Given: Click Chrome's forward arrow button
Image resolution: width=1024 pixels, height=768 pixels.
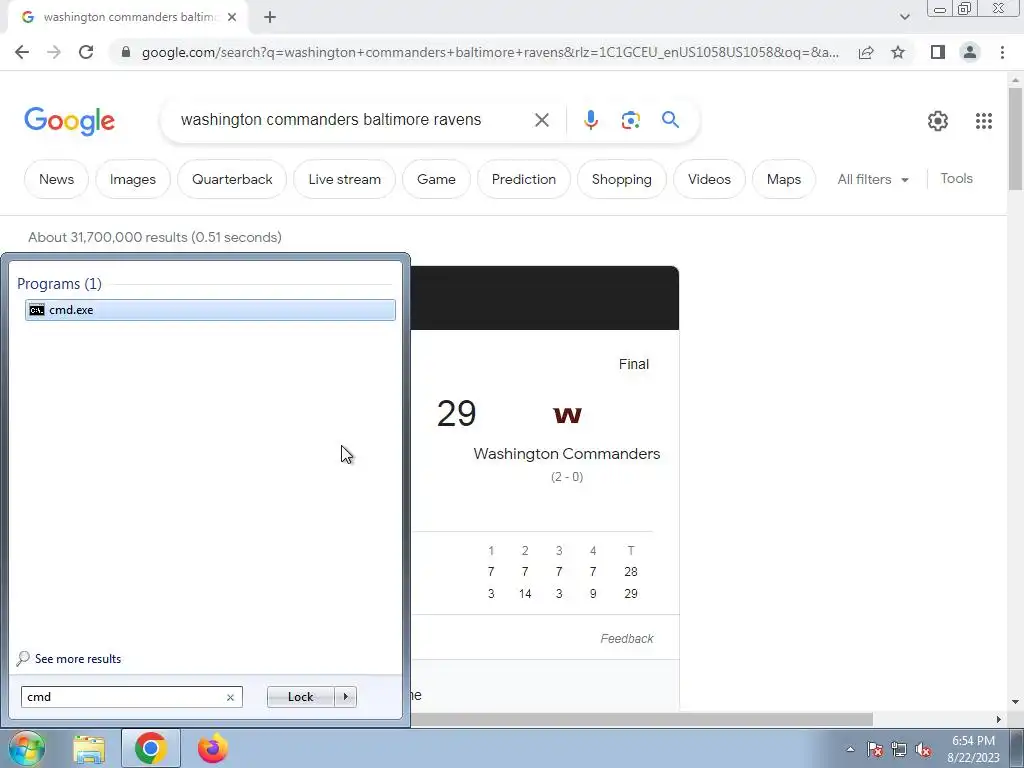Looking at the screenshot, I should pyautogui.click(x=54, y=52).
